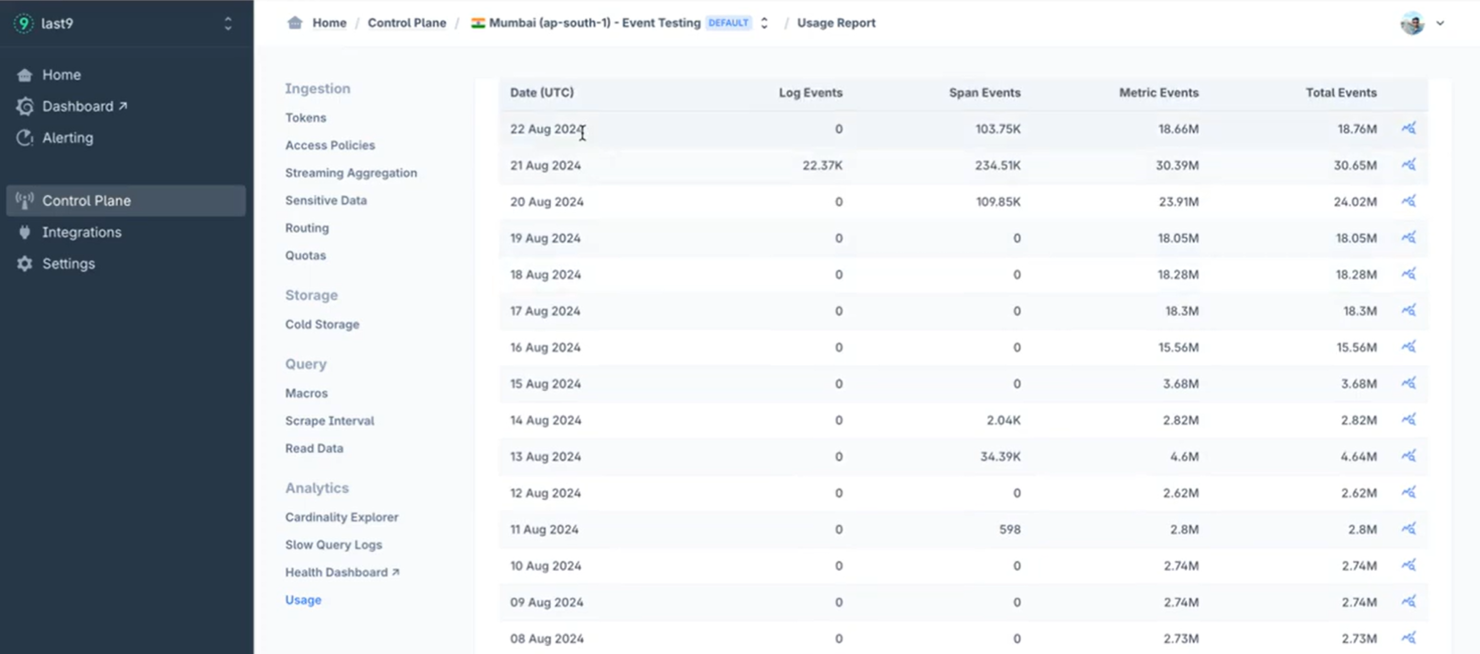This screenshot has width=1480, height=654.
Task: Click the last9 logo icon
Action: pyautogui.click(x=23, y=23)
